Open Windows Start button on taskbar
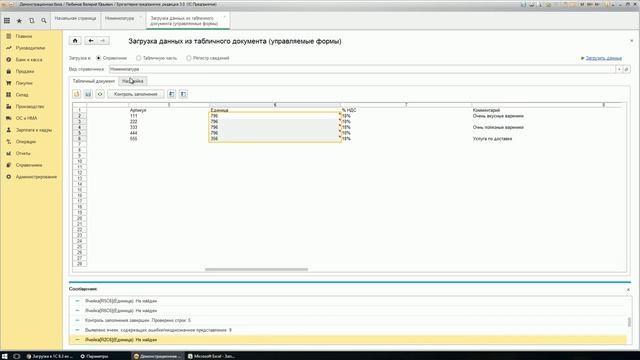640x360 pixels. pyautogui.click(x=4, y=356)
